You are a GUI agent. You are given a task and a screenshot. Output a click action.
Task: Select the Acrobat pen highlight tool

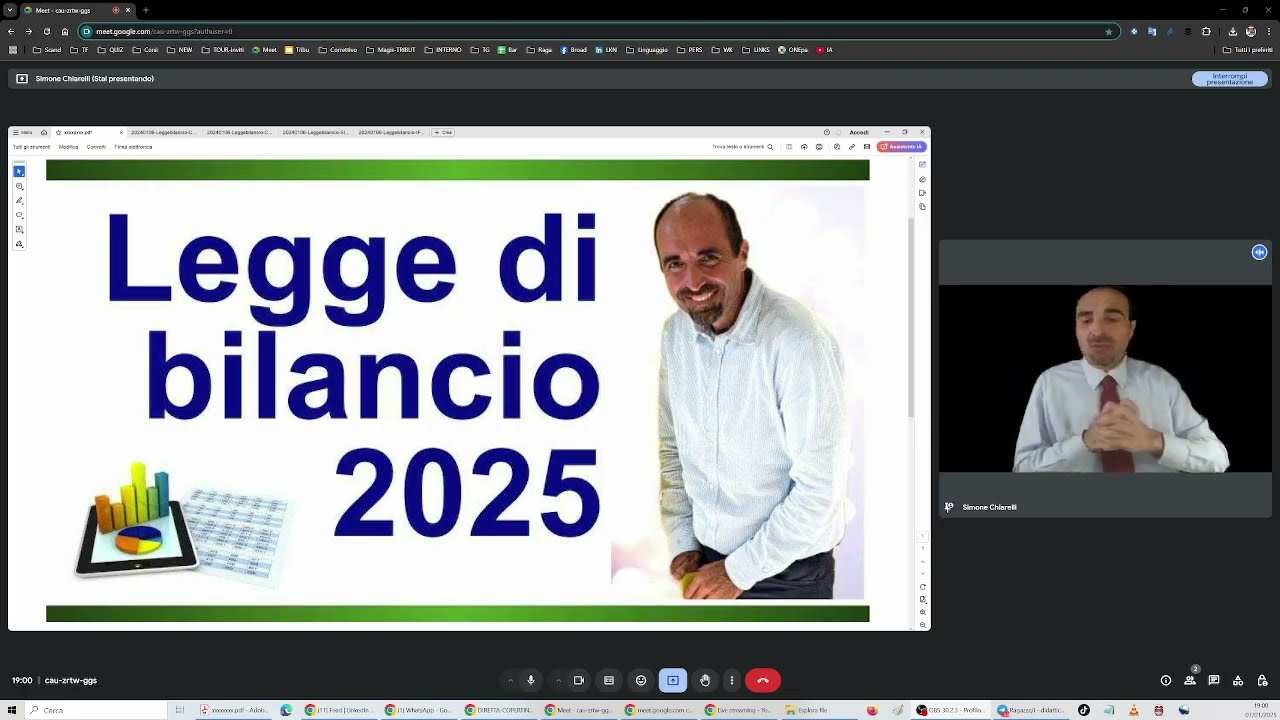point(19,201)
